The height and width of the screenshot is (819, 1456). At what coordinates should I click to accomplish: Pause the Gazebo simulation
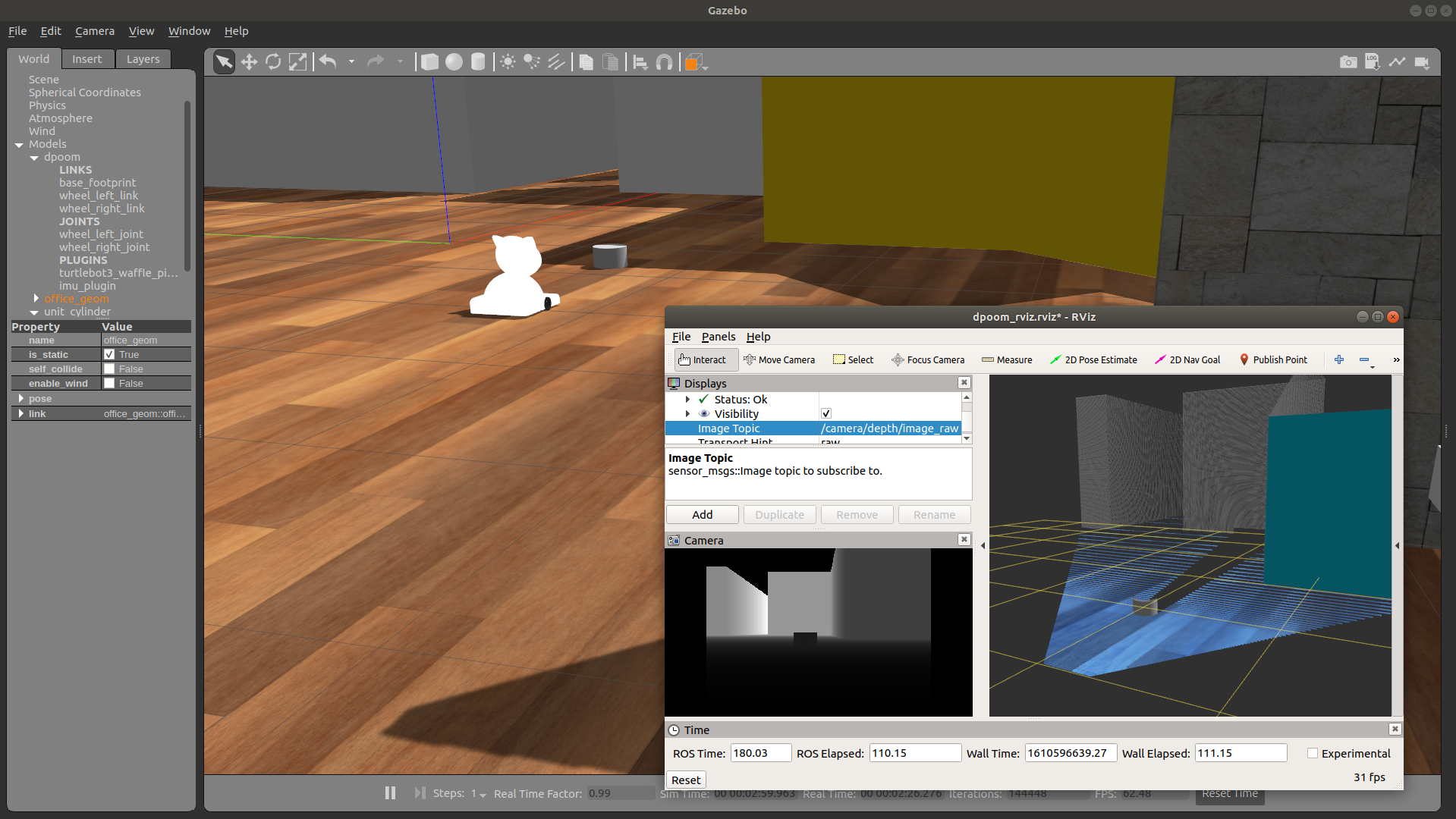point(390,793)
